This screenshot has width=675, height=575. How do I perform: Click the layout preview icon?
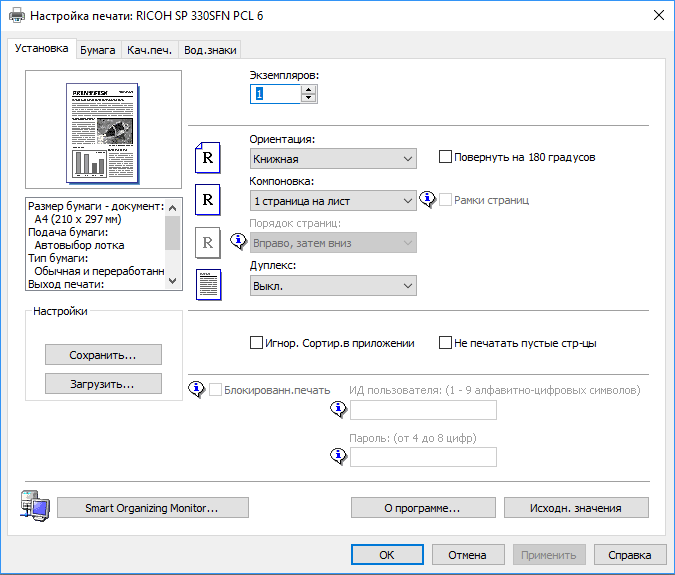coord(208,200)
